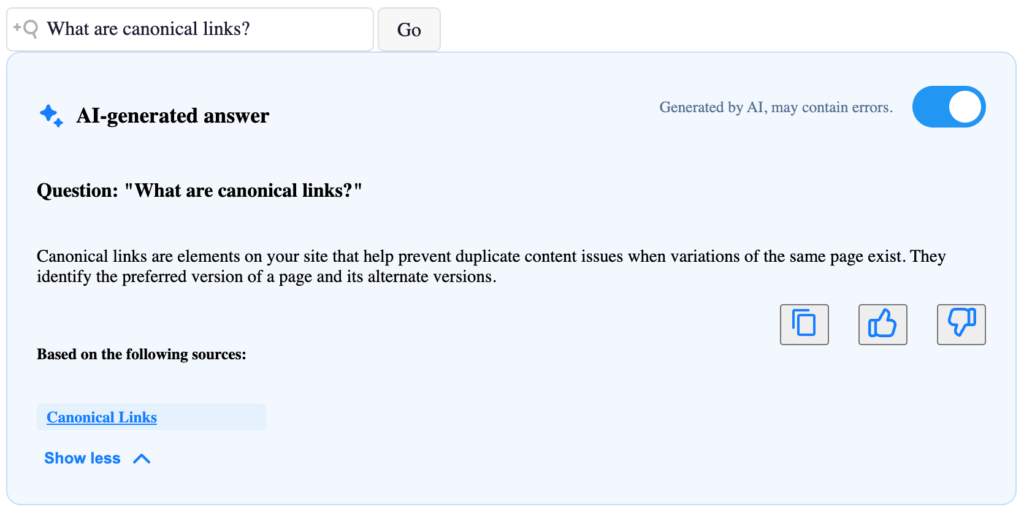The image size is (1024, 515).
Task: Click the "AI-generated answer" heading
Action: (x=173, y=116)
